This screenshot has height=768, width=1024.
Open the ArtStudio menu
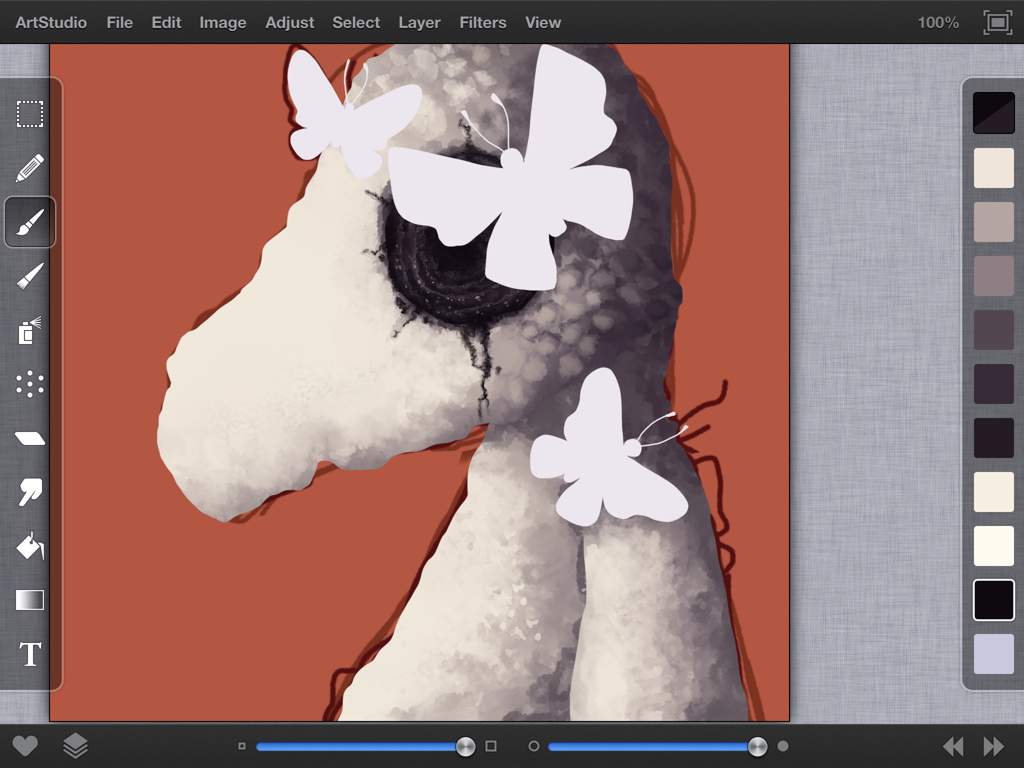click(51, 22)
